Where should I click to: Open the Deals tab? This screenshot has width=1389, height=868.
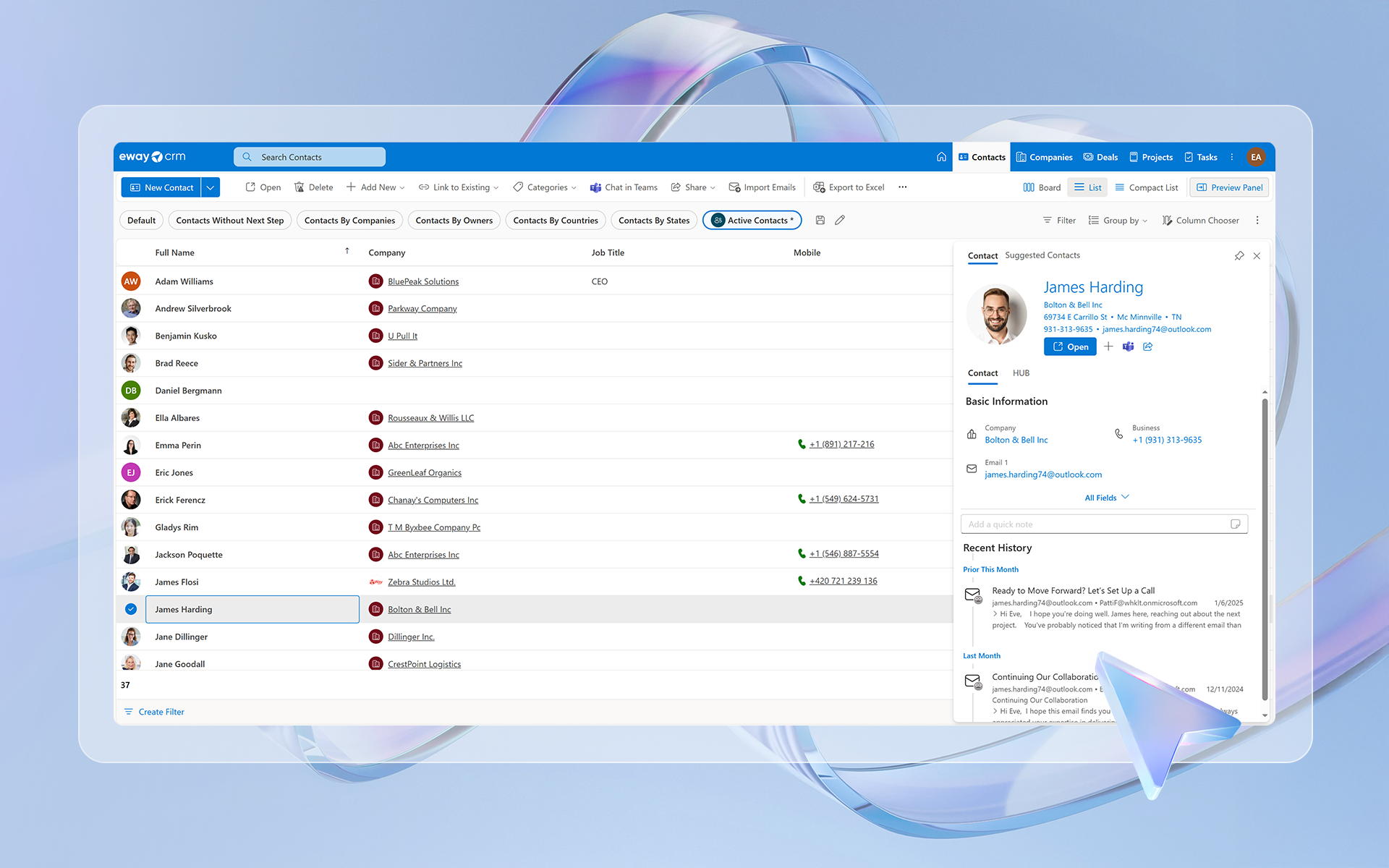1100,157
